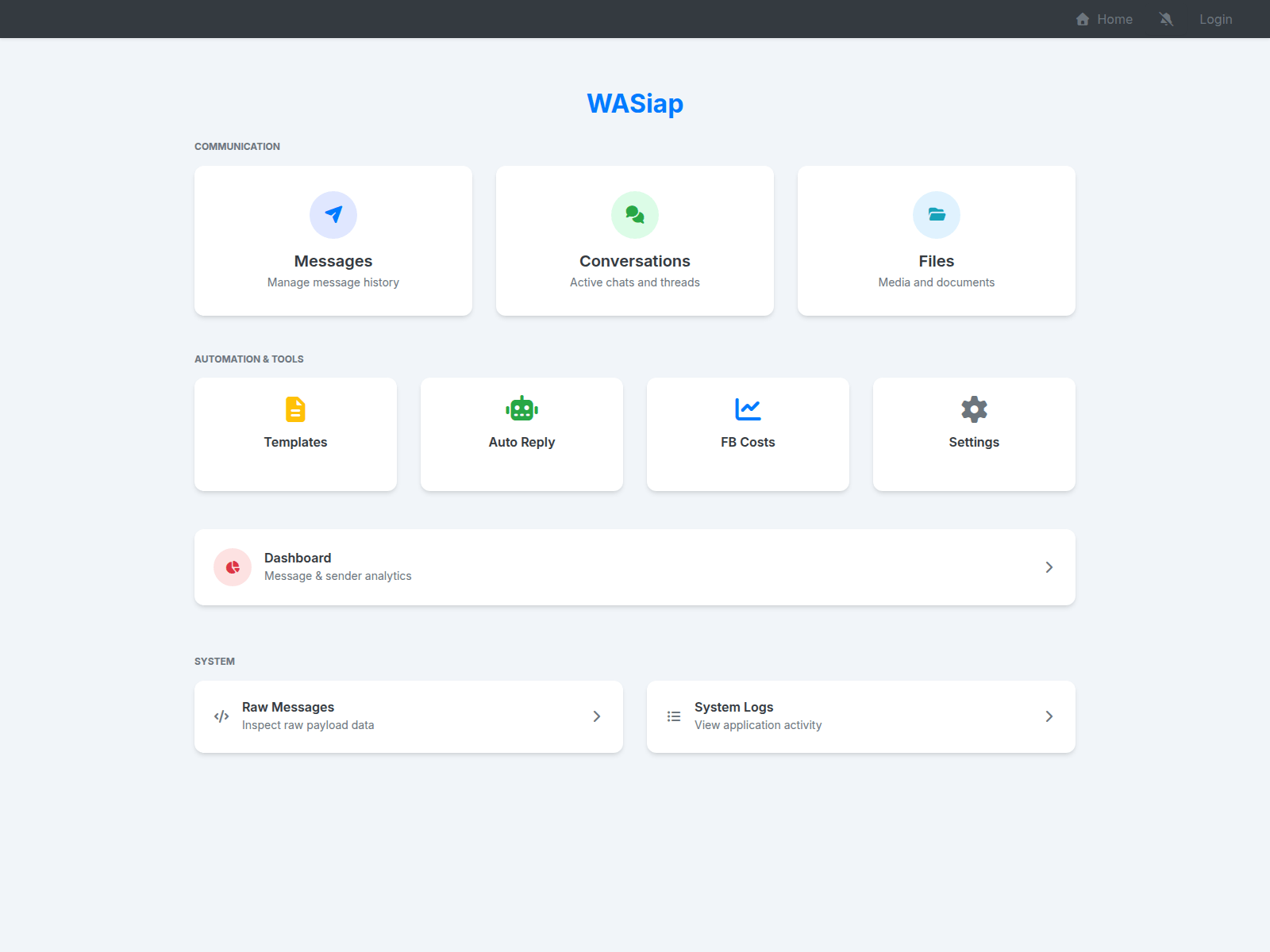Image resolution: width=1270 pixels, height=952 pixels.
Task: Click the green Conversations chat bubbles icon
Action: tap(635, 215)
